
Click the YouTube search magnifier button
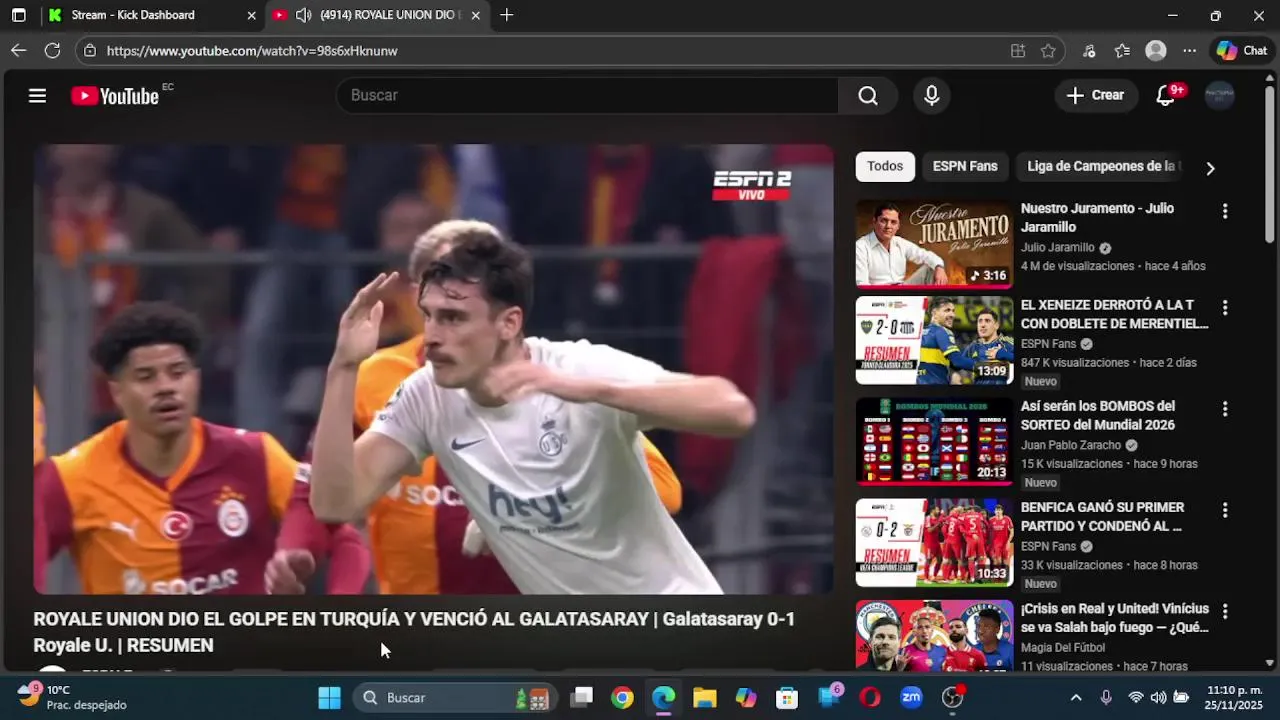pos(868,95)
